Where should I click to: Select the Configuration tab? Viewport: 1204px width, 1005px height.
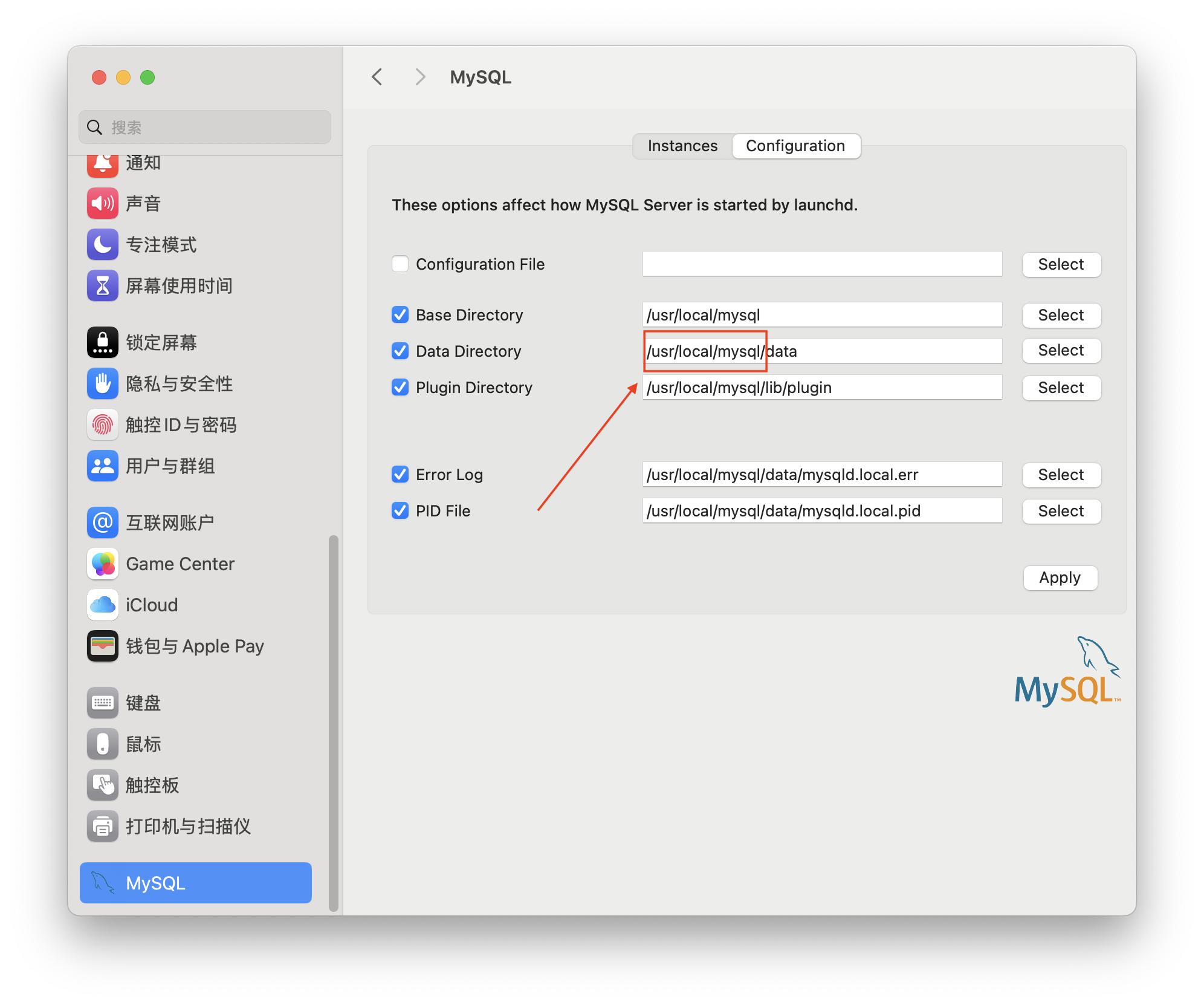795,146
